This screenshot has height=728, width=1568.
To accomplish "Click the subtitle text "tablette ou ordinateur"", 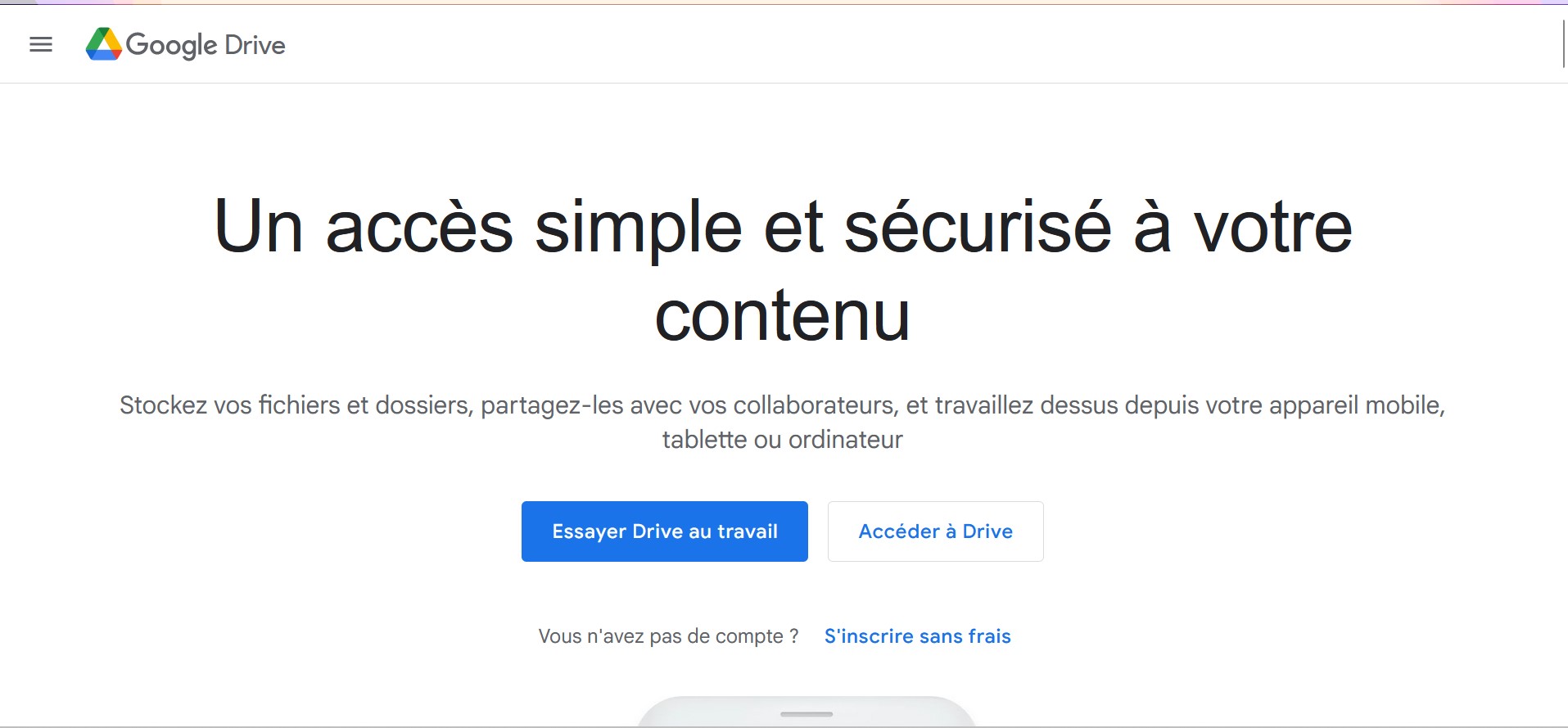I will [x=783, y=440].
